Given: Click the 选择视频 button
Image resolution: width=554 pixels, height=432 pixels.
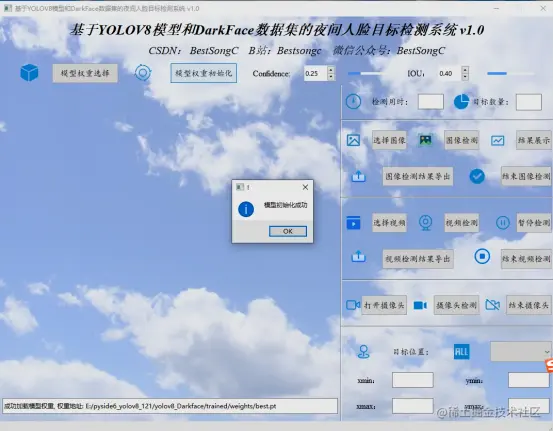Looking at the screenshot, I should click(x=389, y=223).
